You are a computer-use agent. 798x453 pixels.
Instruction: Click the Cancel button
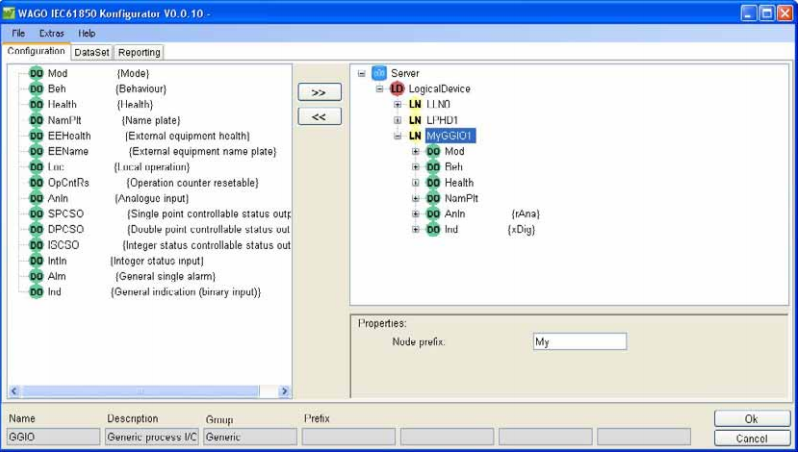[x=751, y=438]
